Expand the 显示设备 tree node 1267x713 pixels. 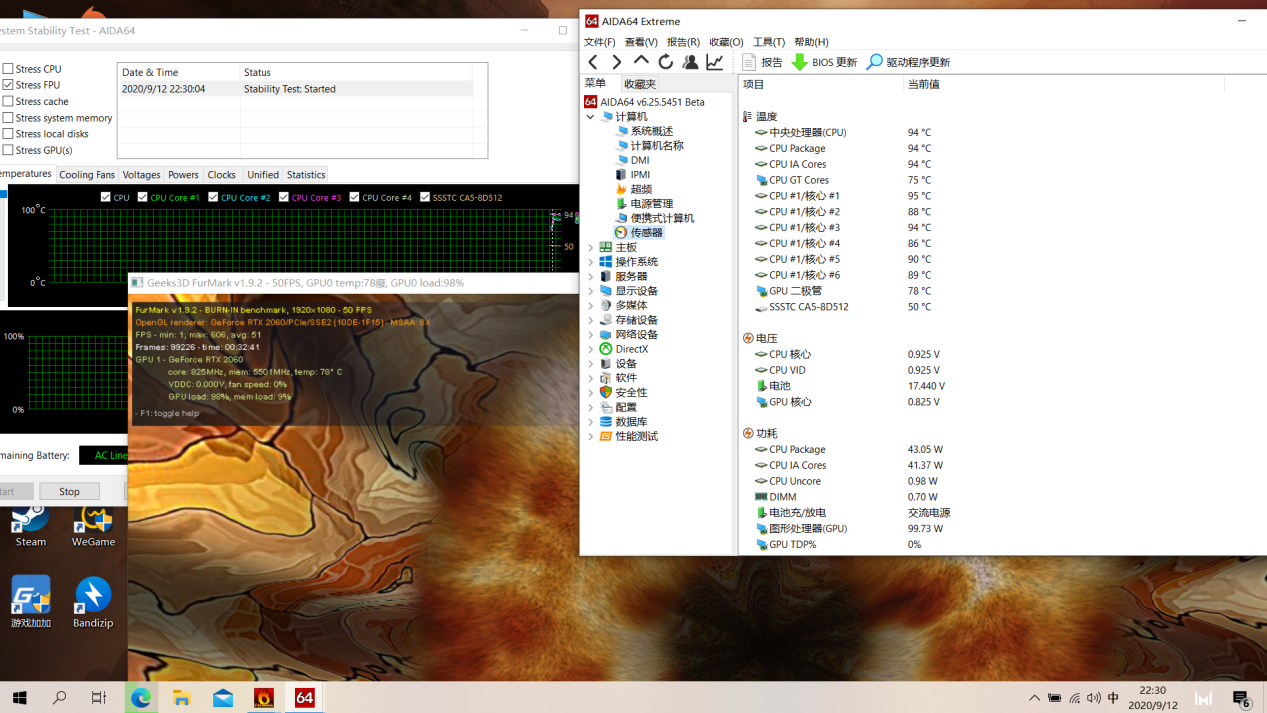pyautogui.click(x=590, y=291)
